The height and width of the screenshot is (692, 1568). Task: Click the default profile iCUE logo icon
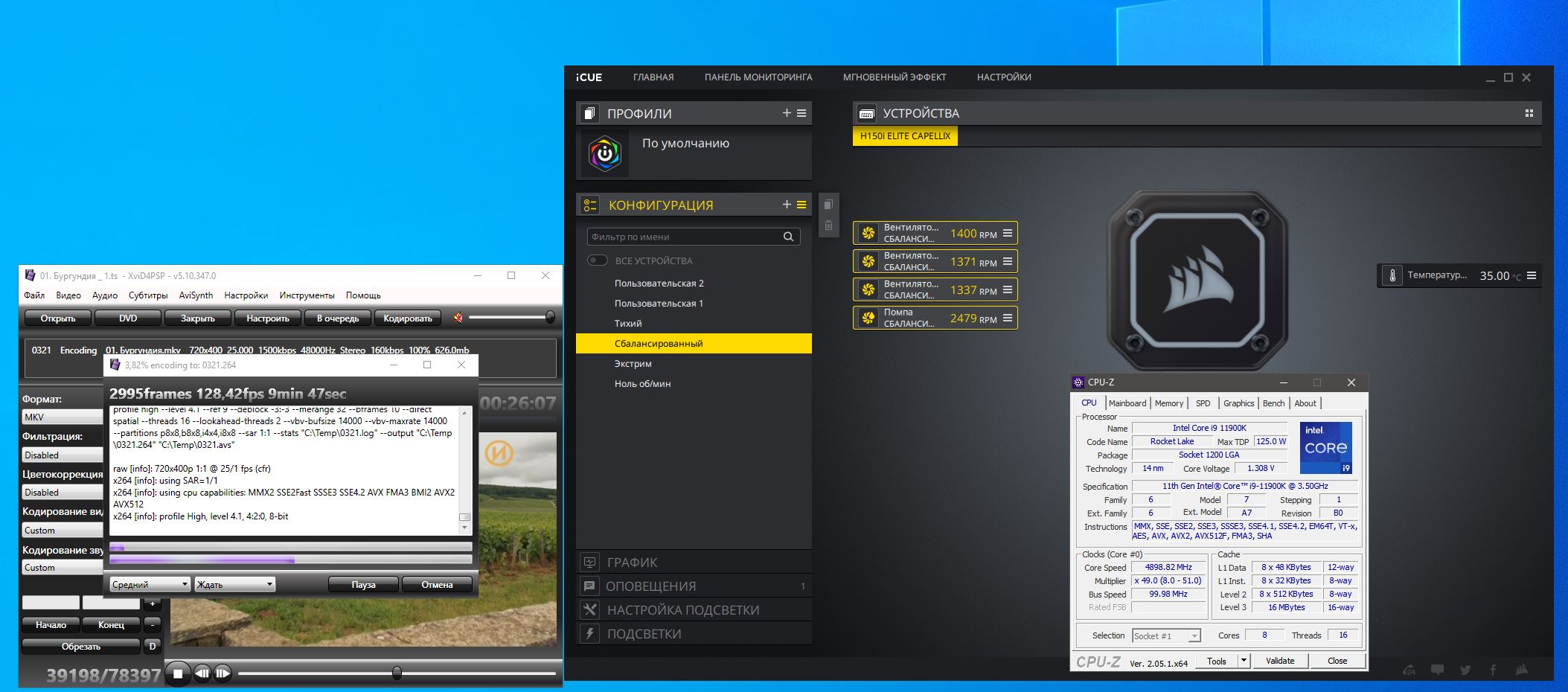(x=605, y=154)
